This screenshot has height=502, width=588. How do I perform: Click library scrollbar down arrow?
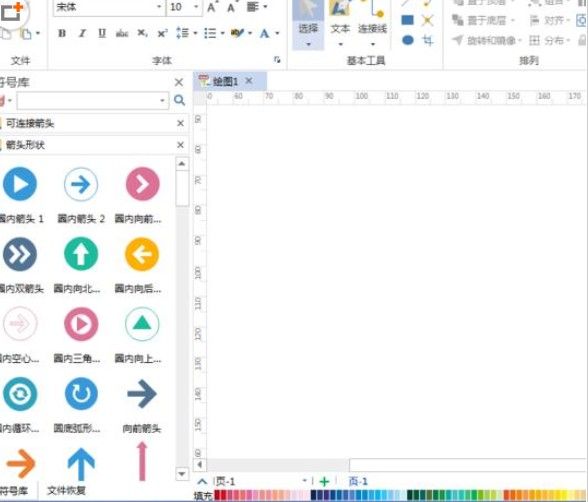182,474
